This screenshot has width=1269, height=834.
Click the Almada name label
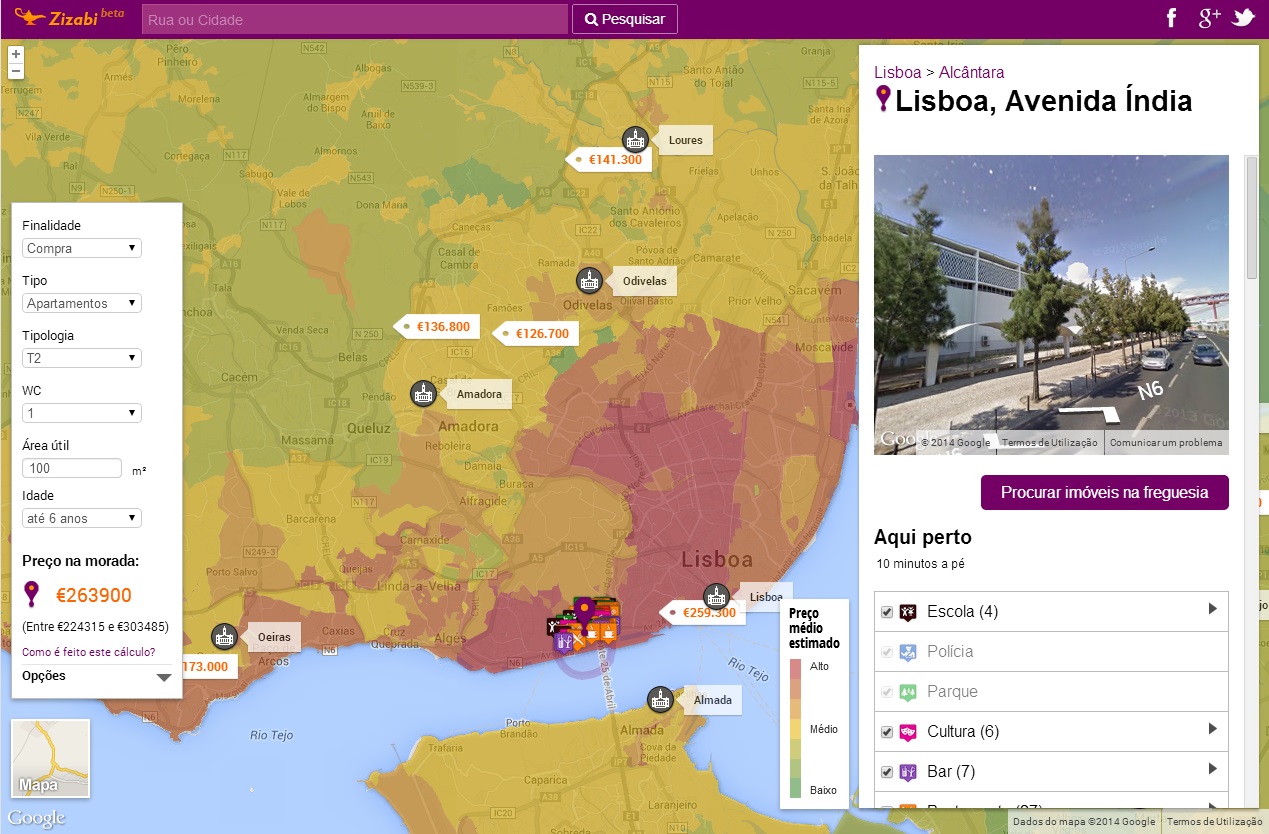(x=713, y=700)
